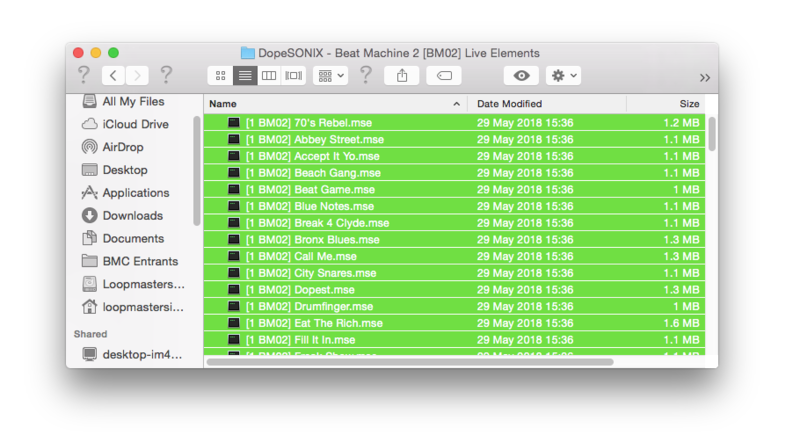This screenshot has height=442, width=800.
Task: Sort files by Name column header
Action: [x=330, y=104]
